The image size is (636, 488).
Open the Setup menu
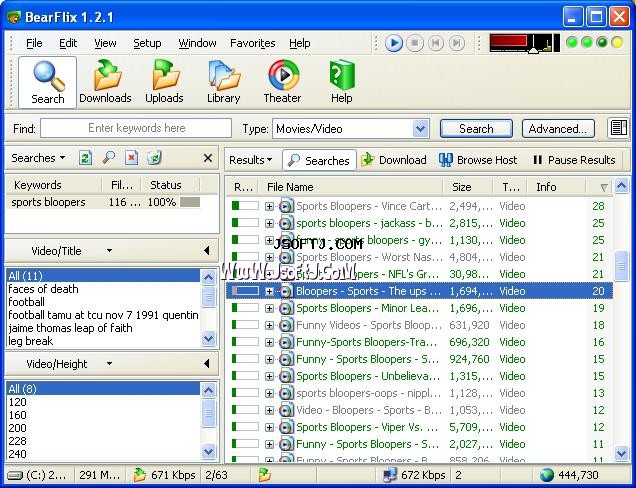[x=147, y=43]
